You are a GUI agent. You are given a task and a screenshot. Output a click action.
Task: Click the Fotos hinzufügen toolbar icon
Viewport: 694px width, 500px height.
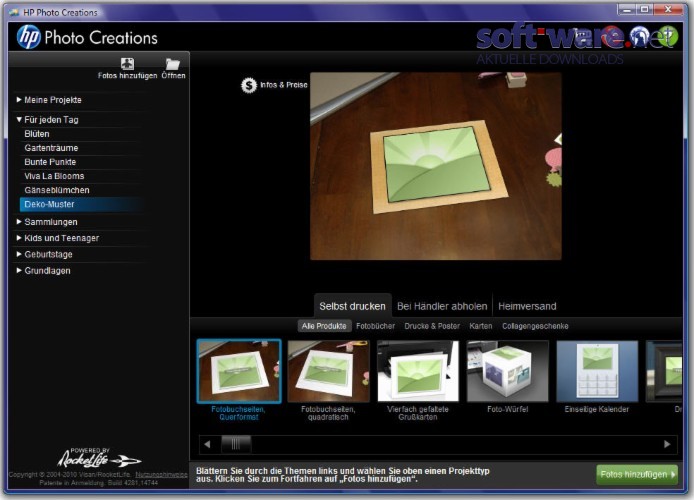(127, 64)
